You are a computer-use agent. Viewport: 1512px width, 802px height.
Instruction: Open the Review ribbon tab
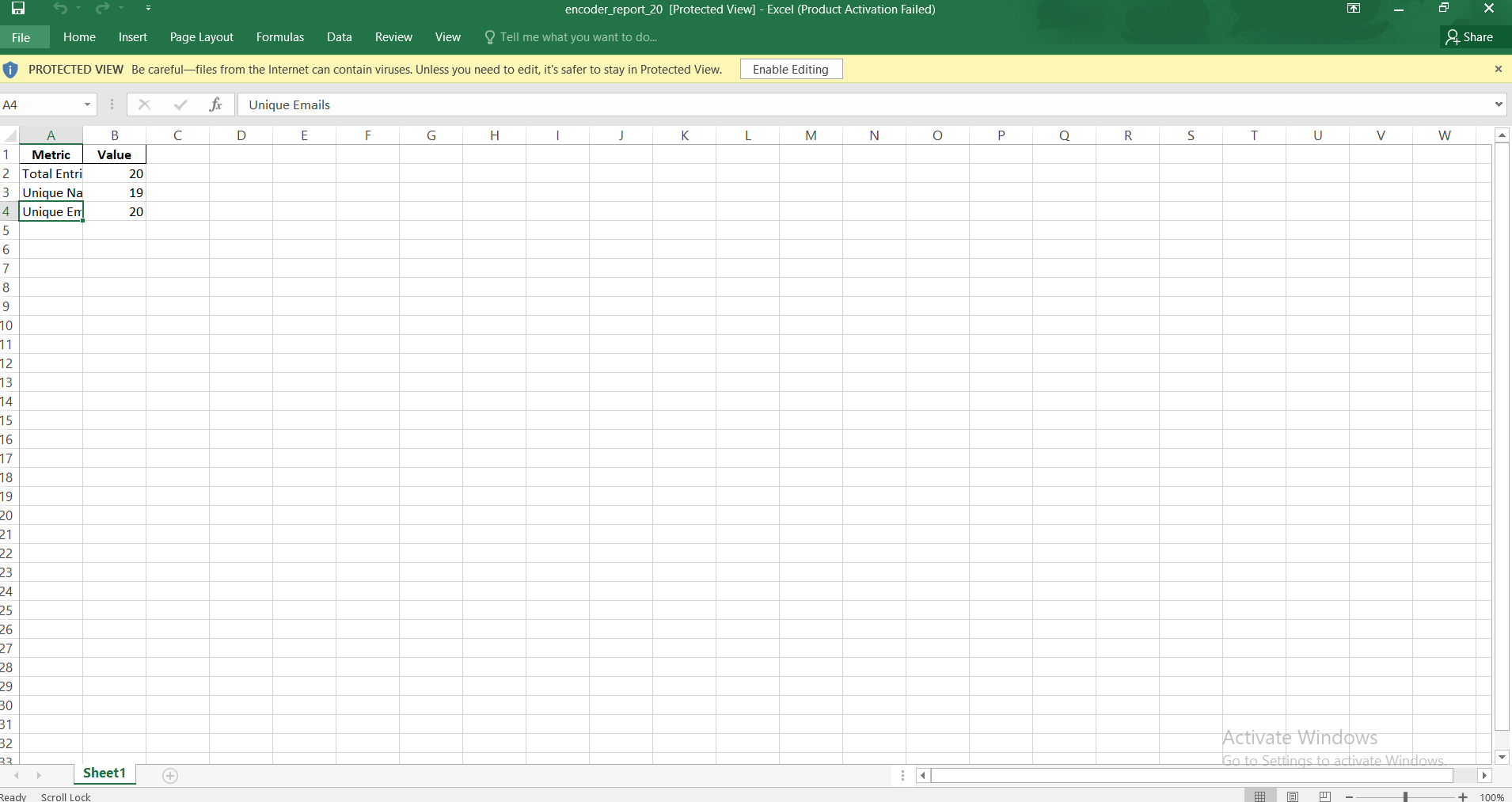pyautogui.click(x=393, y=37)
